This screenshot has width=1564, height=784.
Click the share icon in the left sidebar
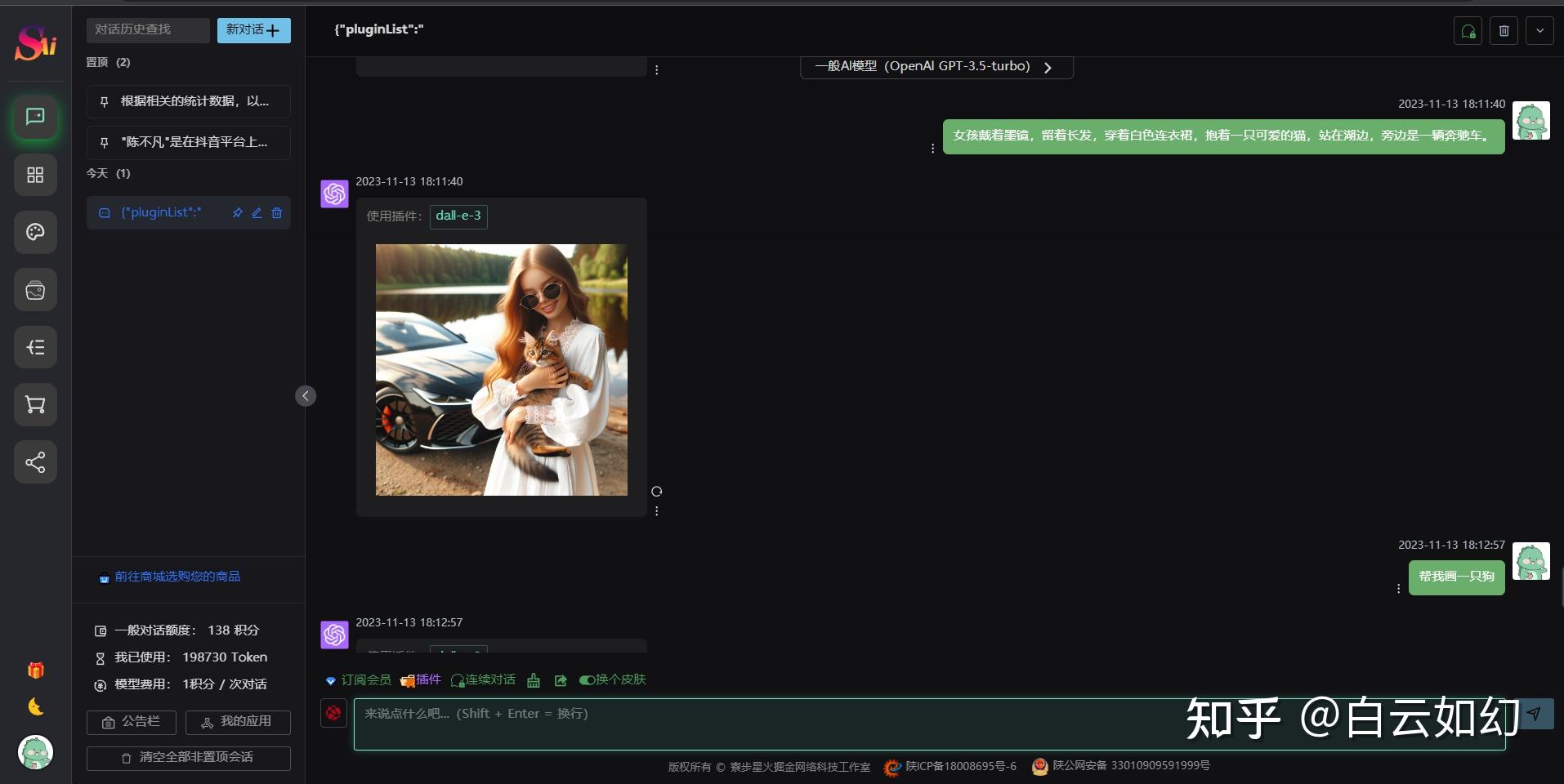[34, 461]
